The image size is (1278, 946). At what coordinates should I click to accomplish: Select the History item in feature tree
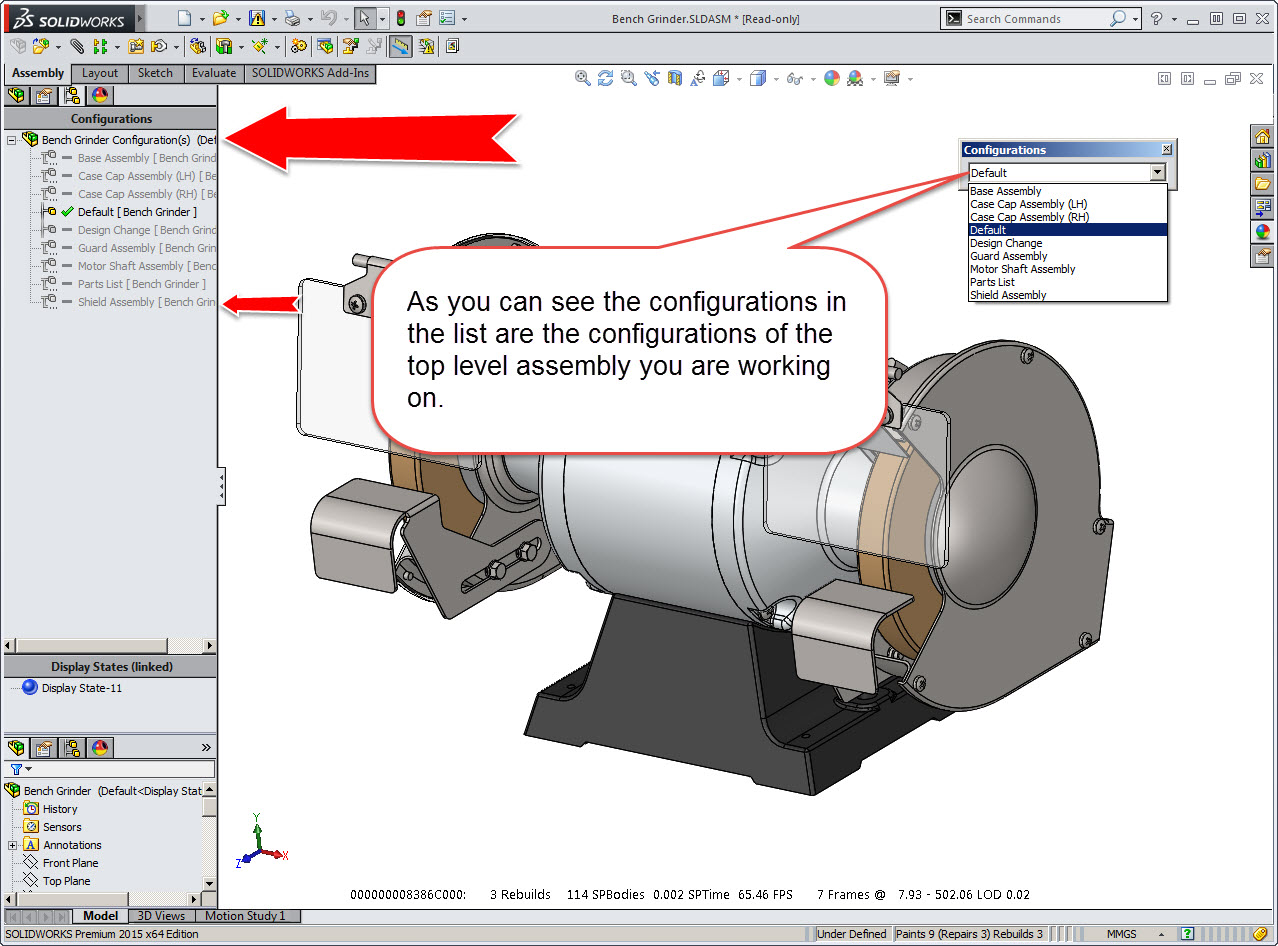(x=60, y=809)
